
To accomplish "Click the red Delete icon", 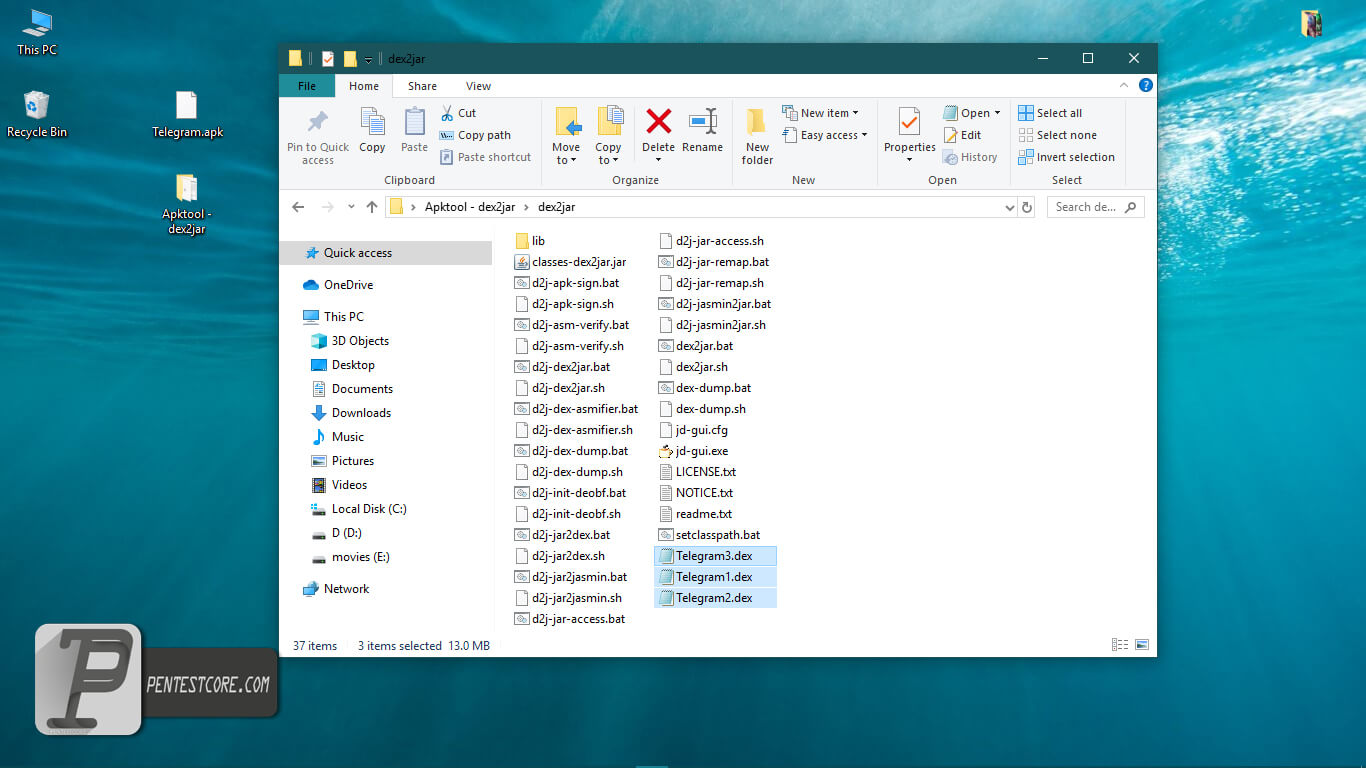I will pyautogui.click(x=658, y=122).
